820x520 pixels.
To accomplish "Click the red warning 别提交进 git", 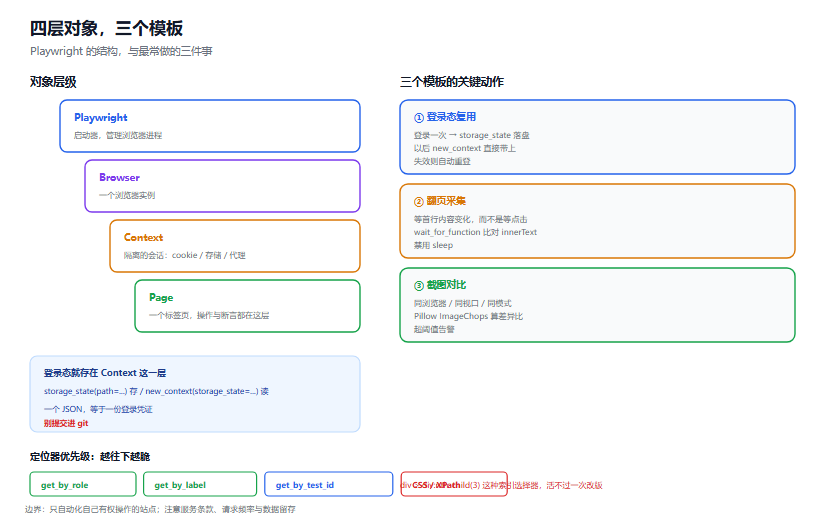I will [x=66, y=424].
